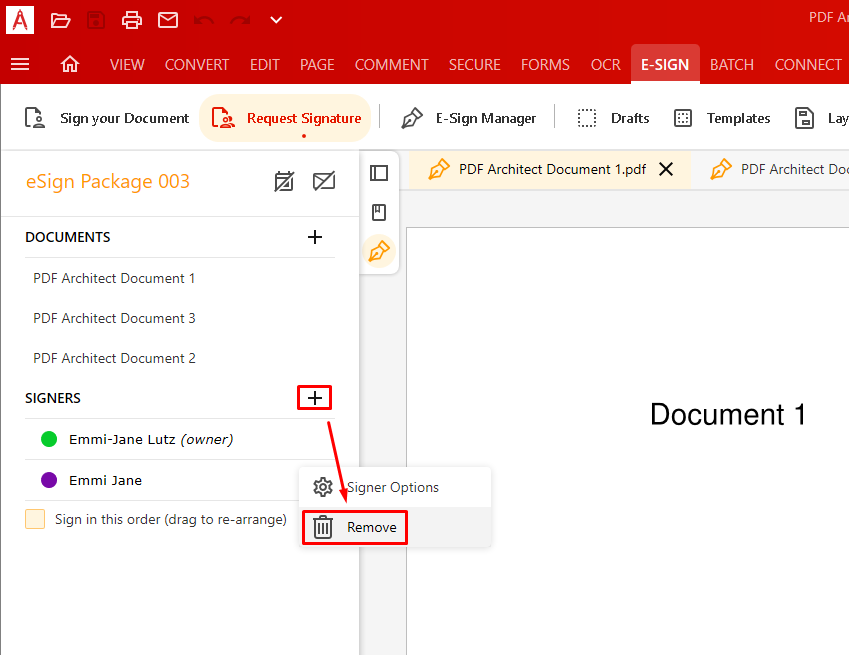
Task: Switch to the COMMENT tab
Action: 391,64
